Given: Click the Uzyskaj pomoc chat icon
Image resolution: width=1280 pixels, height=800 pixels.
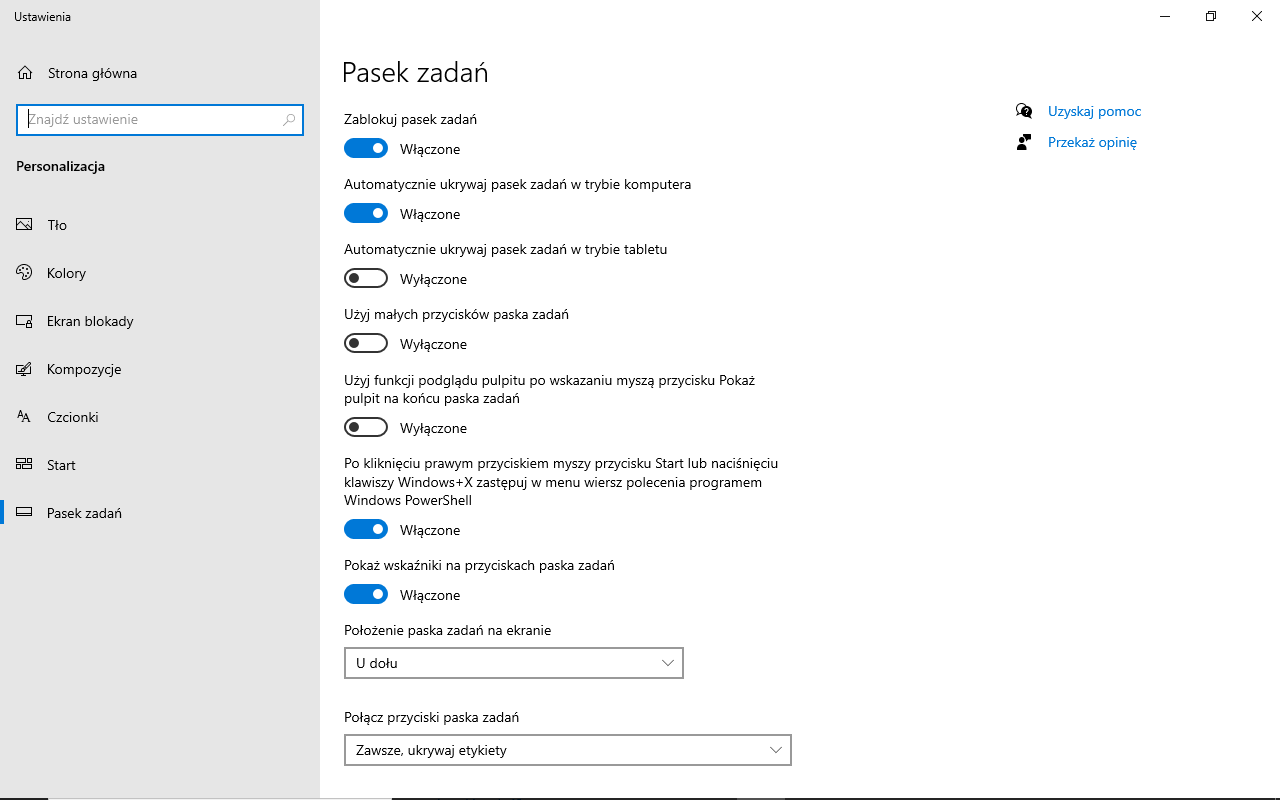Looking at the screenshot, I should coord(1023,111).
